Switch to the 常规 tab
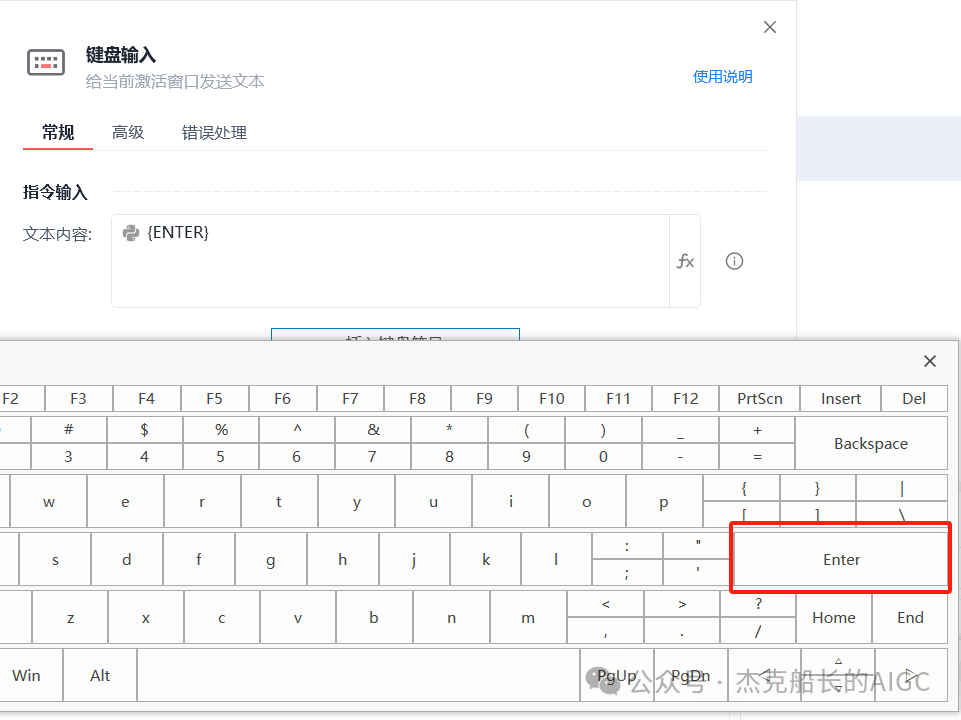 point(58,132)
